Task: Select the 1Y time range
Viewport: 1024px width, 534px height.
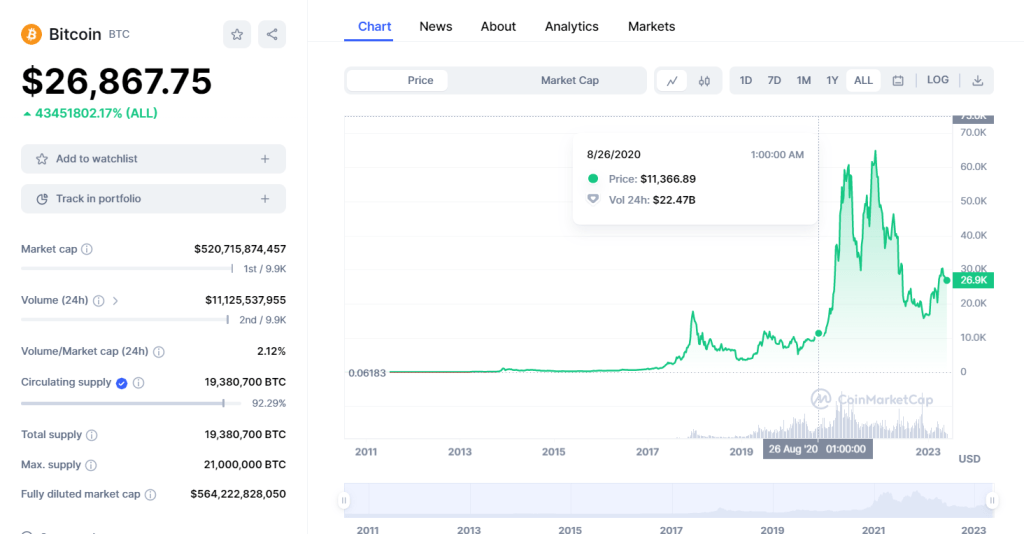Action: coord(832,80)
